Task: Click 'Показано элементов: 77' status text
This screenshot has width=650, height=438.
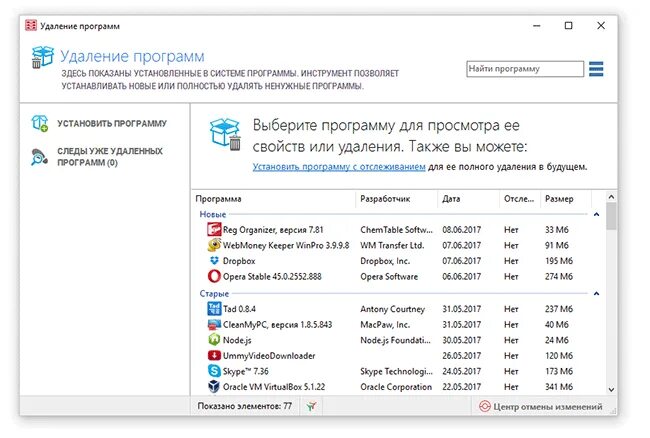Action: pos(245,406)
